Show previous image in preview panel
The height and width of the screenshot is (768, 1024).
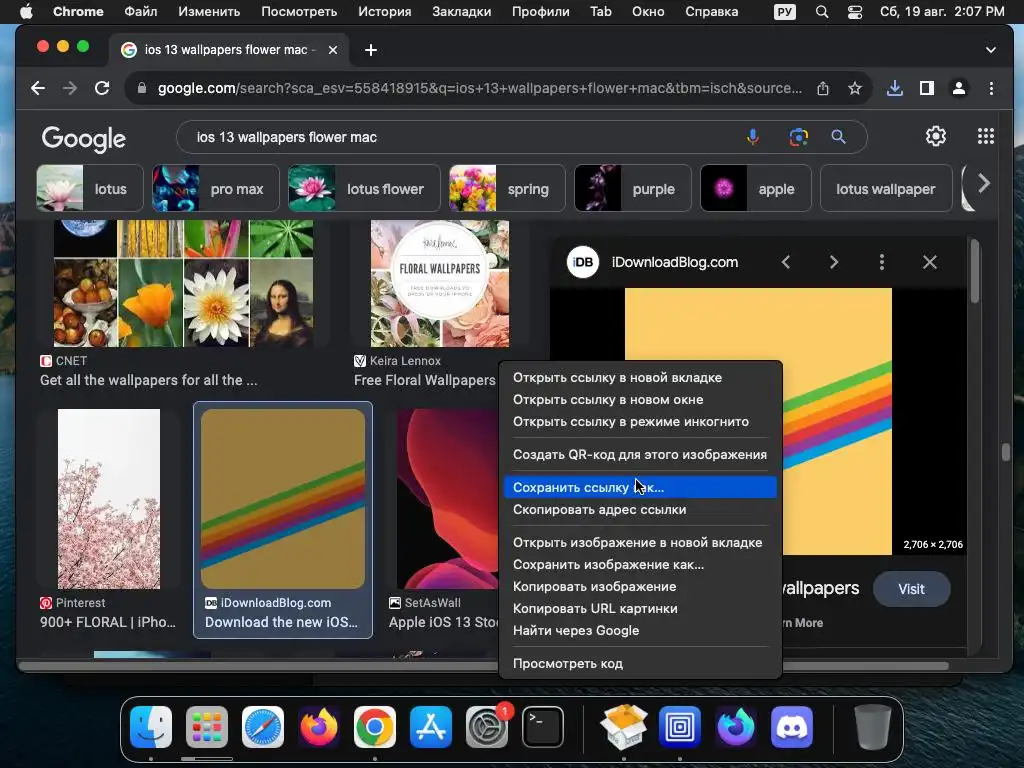pyautogui.click(x=786, y=263)
